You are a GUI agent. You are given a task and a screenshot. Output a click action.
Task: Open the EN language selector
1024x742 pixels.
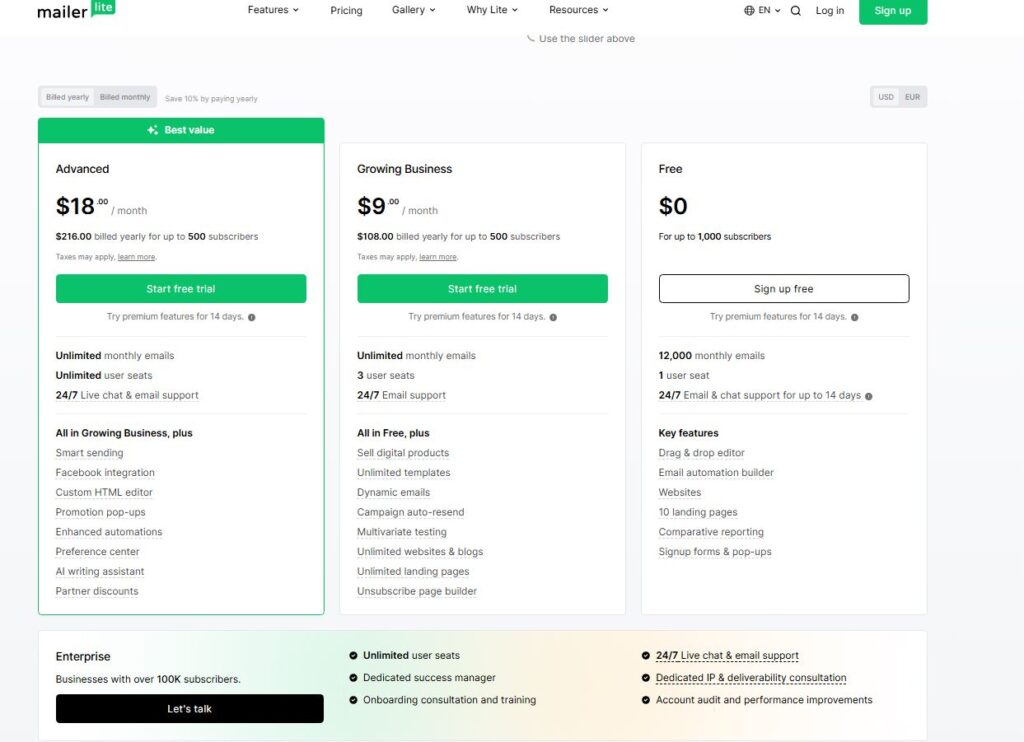pos(762,10)
